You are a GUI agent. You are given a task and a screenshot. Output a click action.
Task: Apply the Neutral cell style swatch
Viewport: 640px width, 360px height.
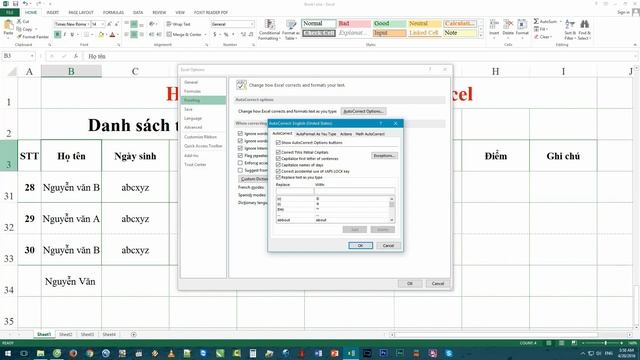pyautogui.click(x=425, y=23)
